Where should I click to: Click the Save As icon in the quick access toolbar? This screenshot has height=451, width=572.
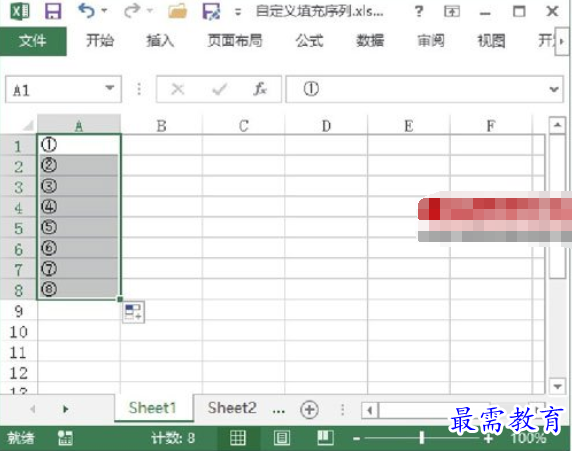pos(211,11)
